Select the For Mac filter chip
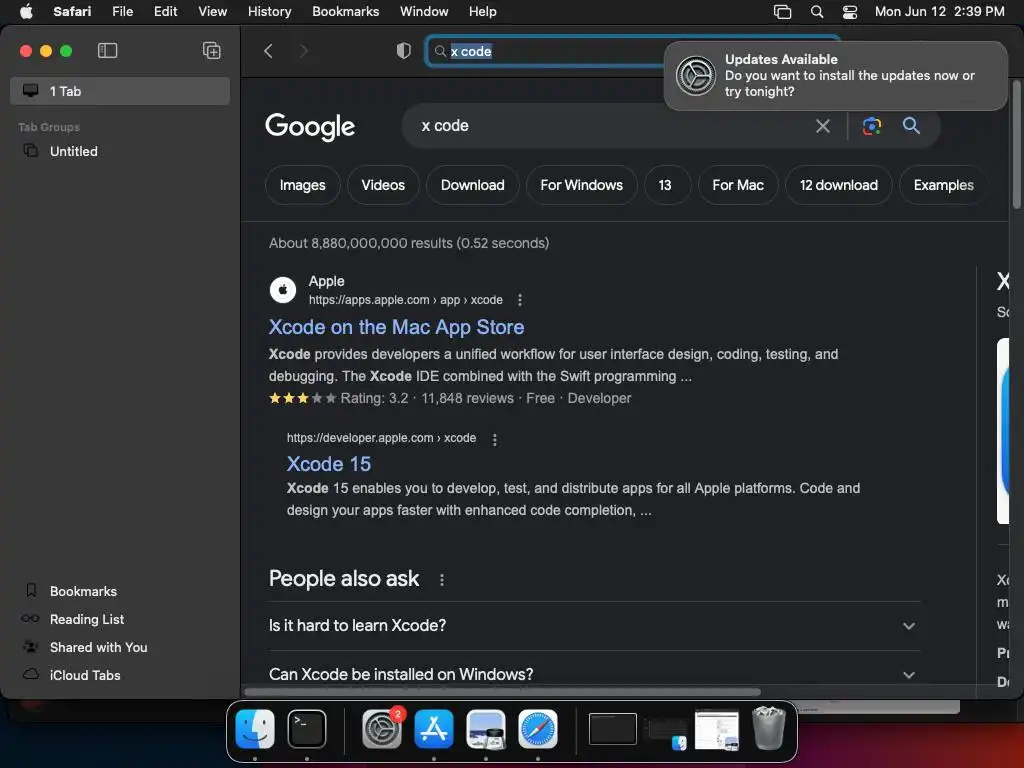1024x768 pixels. tap(738, 185)
